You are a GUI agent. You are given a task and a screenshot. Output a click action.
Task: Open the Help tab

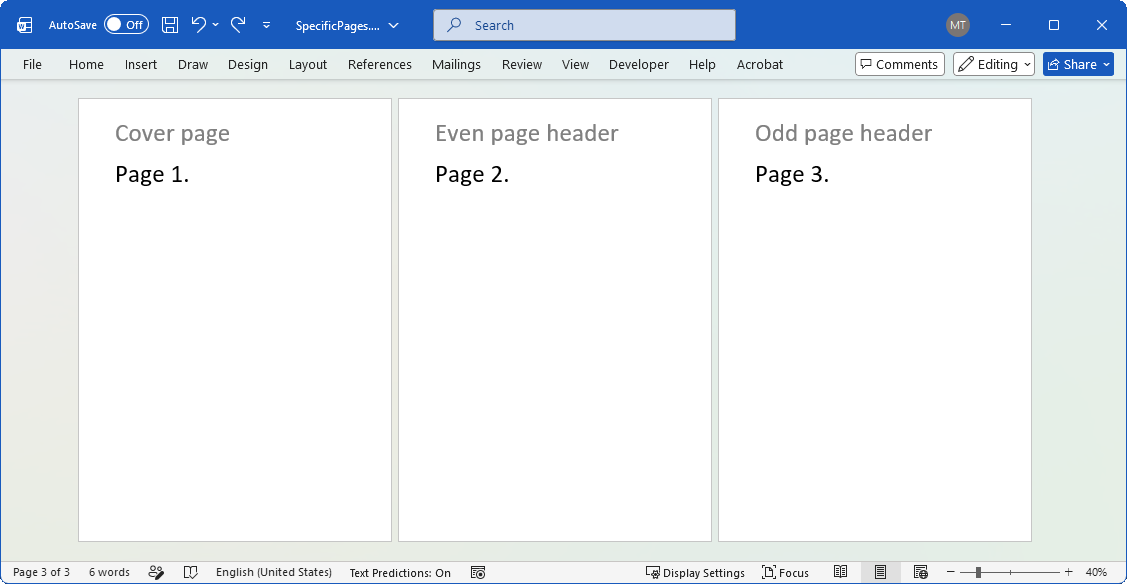point(702,65)
